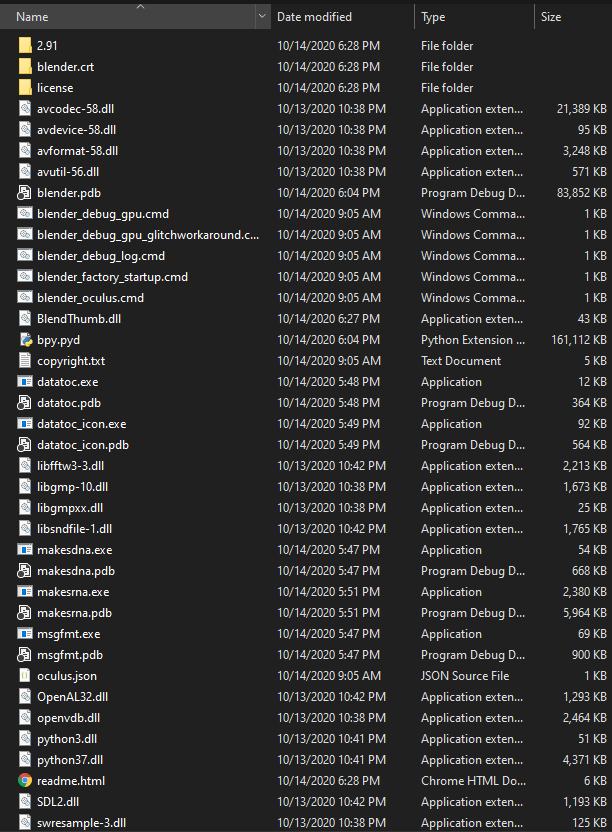Open the Name column filter dropdown arrow

tap(262, 16)
